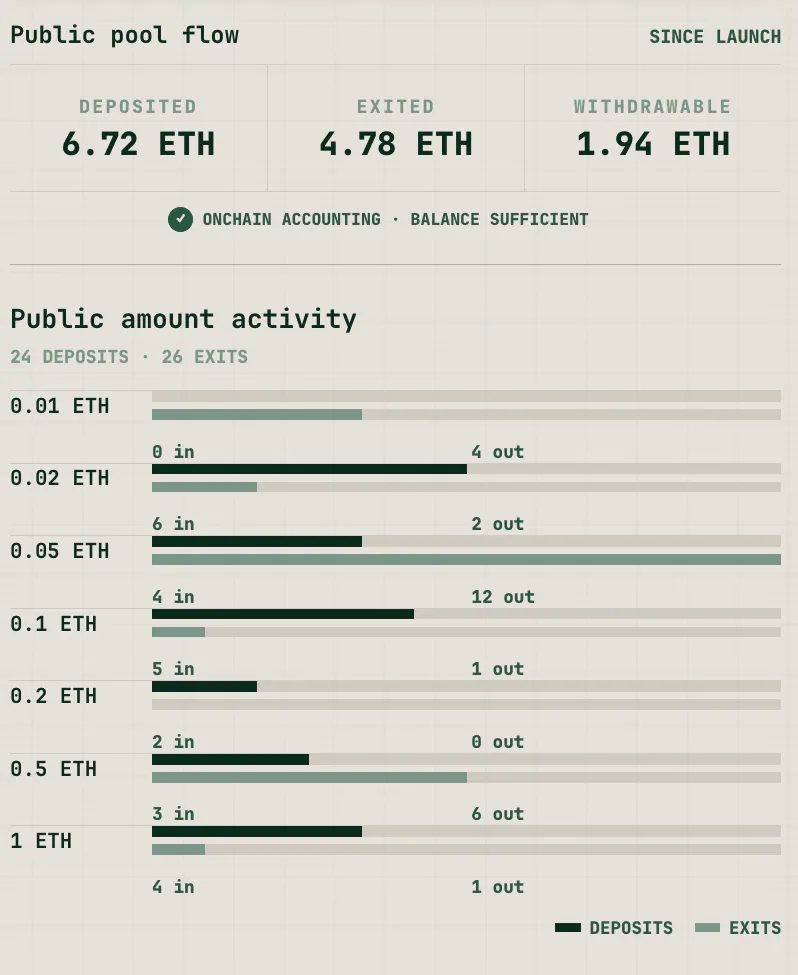Click the dark Deposits legend swatch
The height and width of the screenshot is (975, 798).
coord(568,928)
